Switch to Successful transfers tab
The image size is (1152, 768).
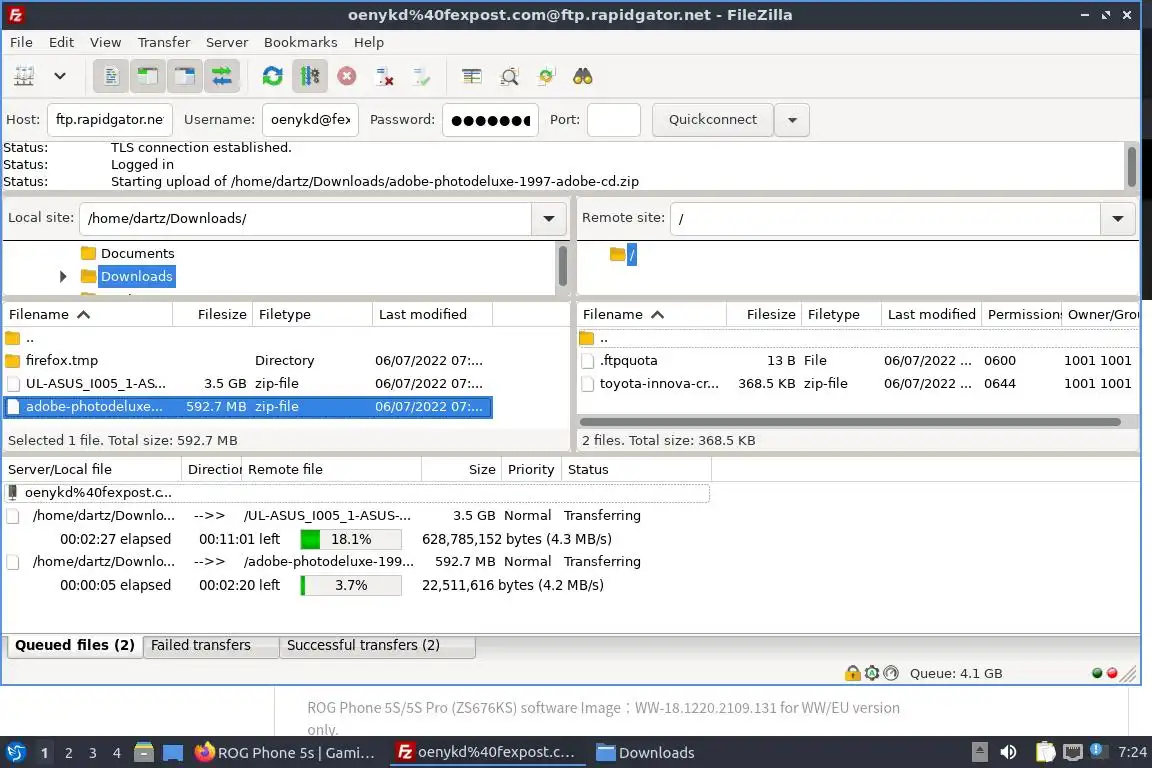(378, 645)
